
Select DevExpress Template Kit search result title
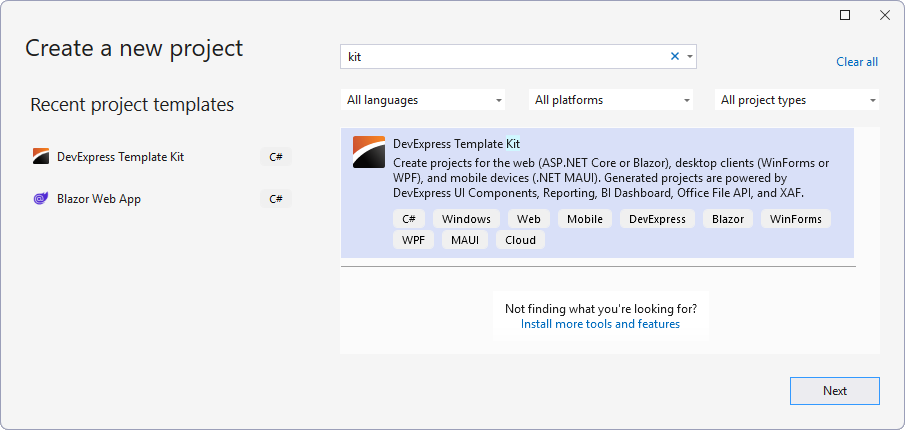click(x=456, y=144)
